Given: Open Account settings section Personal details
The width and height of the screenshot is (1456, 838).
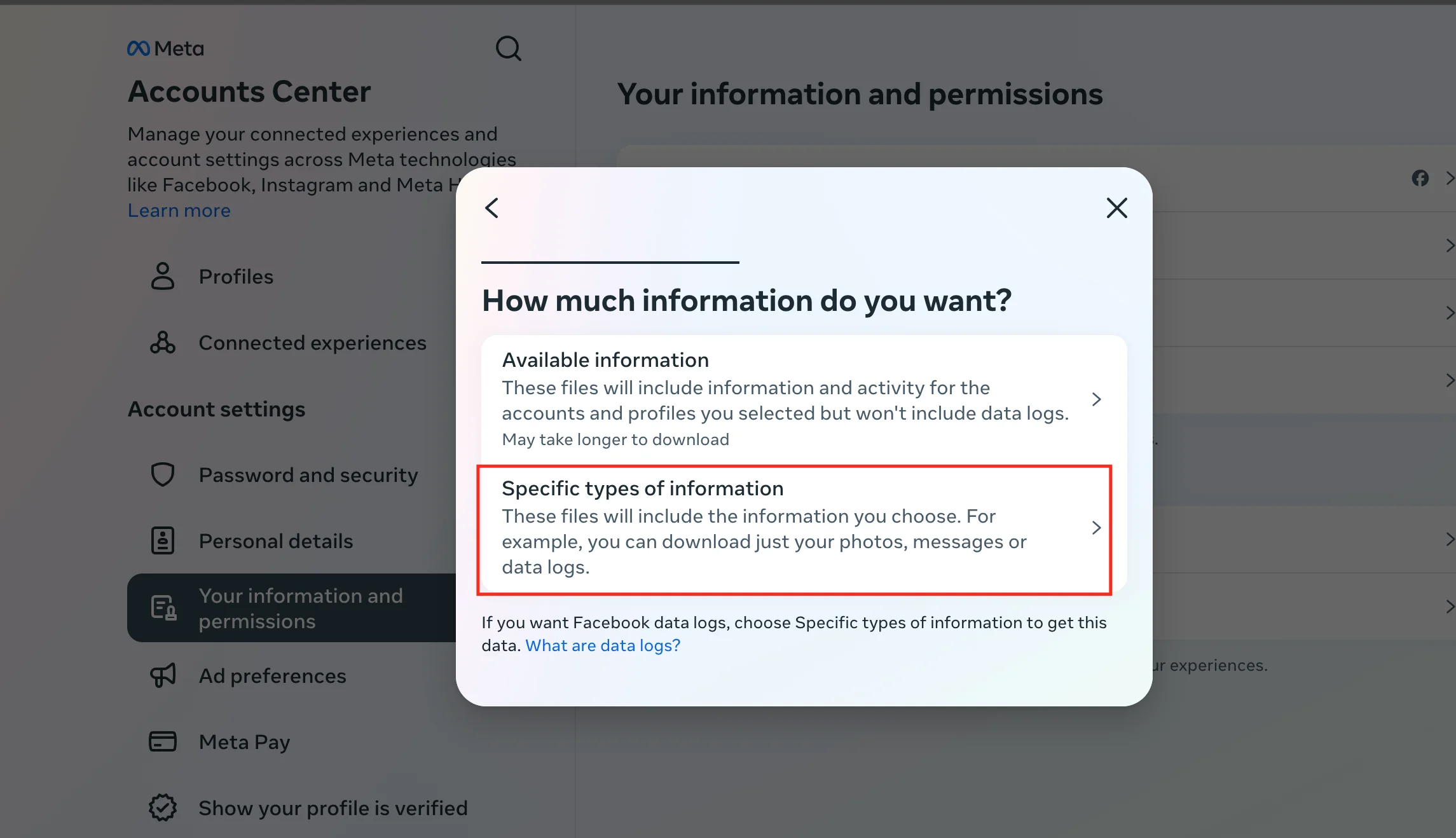Looking at the screenshot, I should pos(276,540).
